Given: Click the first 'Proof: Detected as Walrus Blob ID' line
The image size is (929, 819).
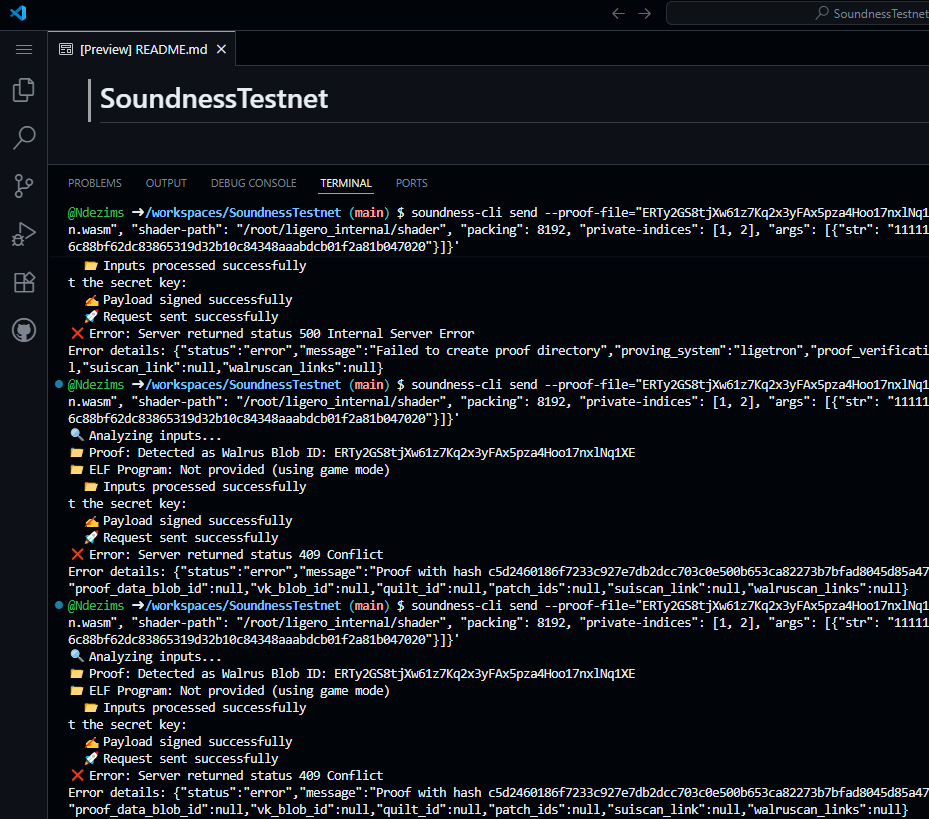Looking at the screenshot, I should [353, 453].
